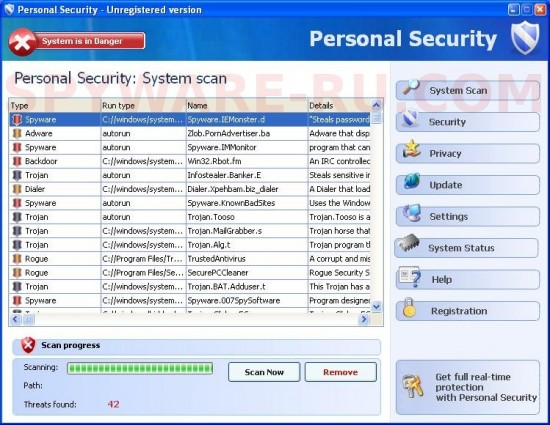Click threat icon of SecurePCCleaner row
550x425 pixels.
point(16,273)
